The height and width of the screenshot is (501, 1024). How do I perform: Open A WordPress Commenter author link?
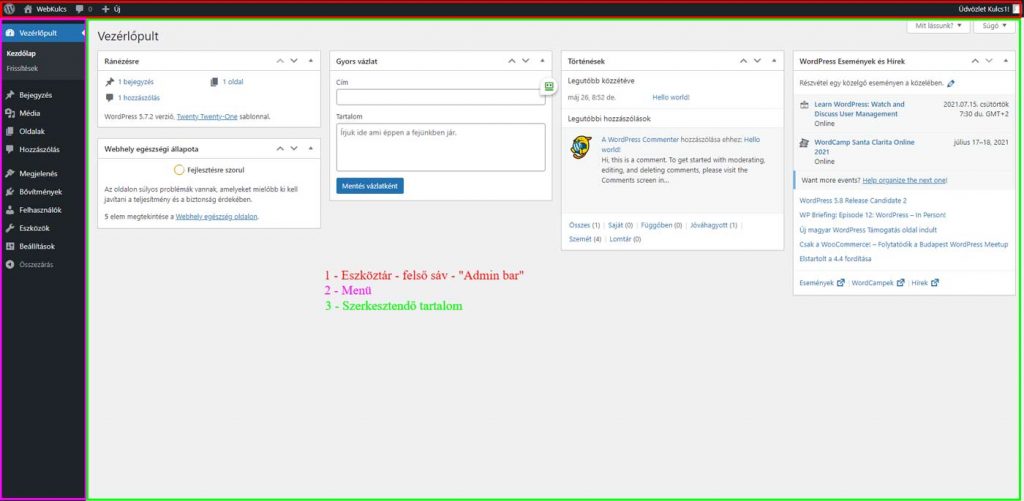(640, 140)
